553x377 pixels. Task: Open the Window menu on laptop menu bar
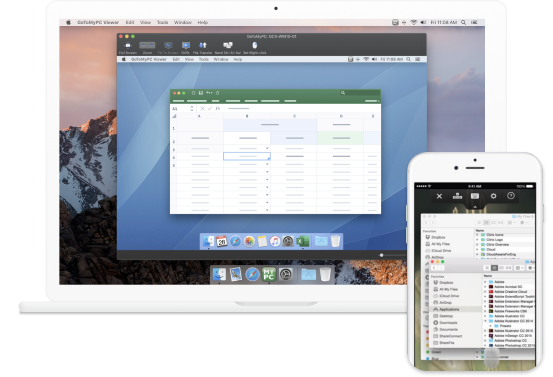[183, 22]
